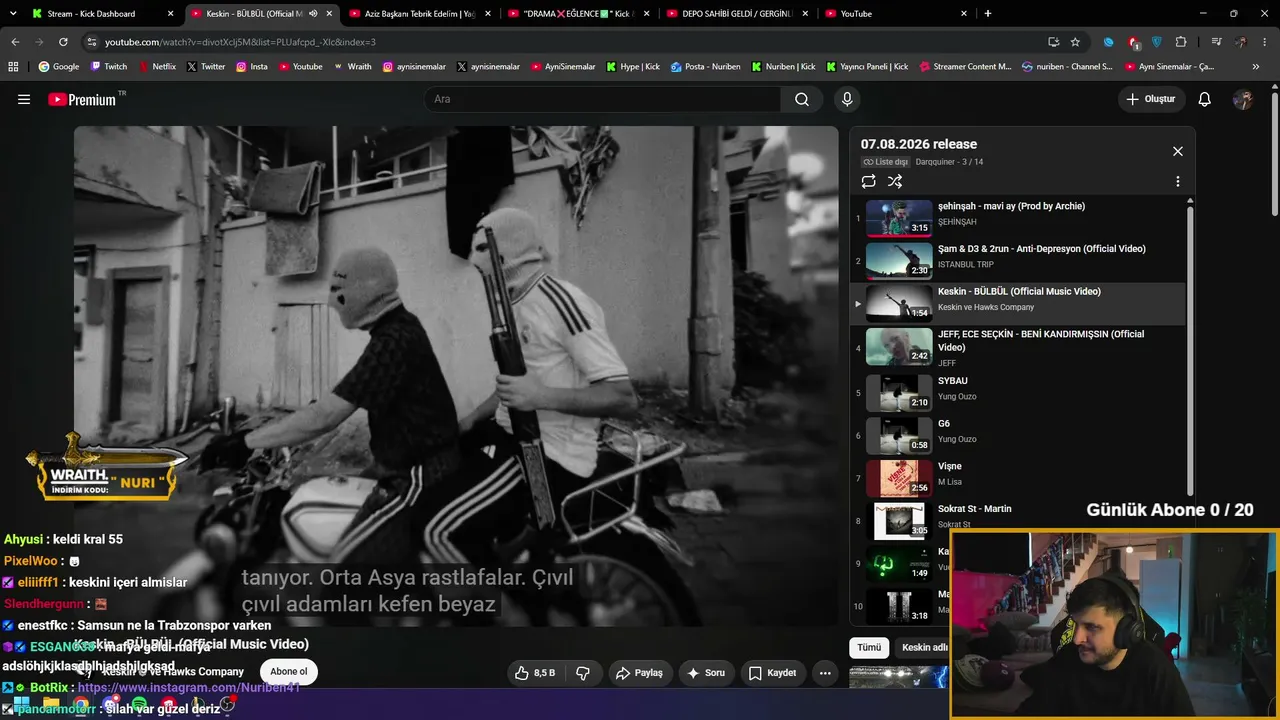The image size is (1280, 720).
Task: Focus the Ara search field
Action: pos(602,99)
